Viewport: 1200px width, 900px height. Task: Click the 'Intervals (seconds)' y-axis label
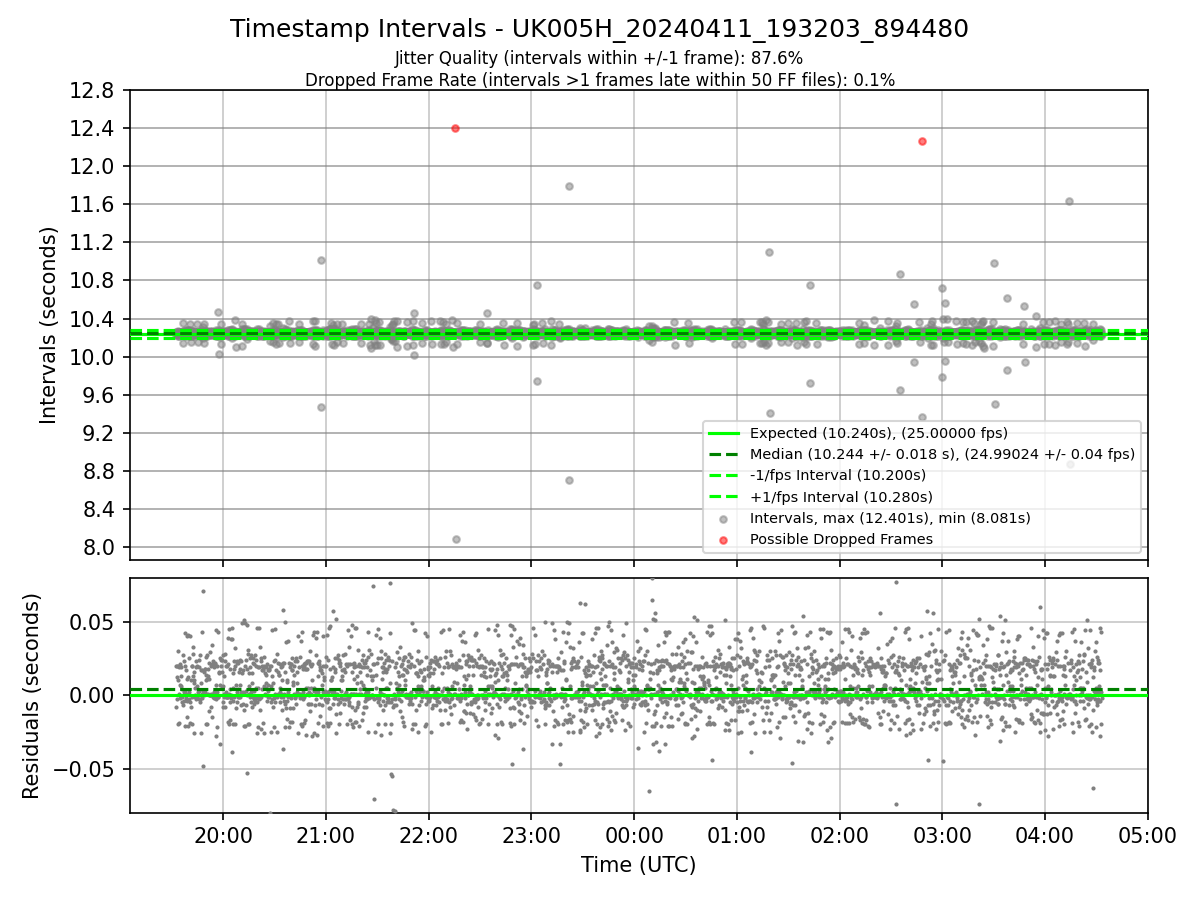pos(49,325)
